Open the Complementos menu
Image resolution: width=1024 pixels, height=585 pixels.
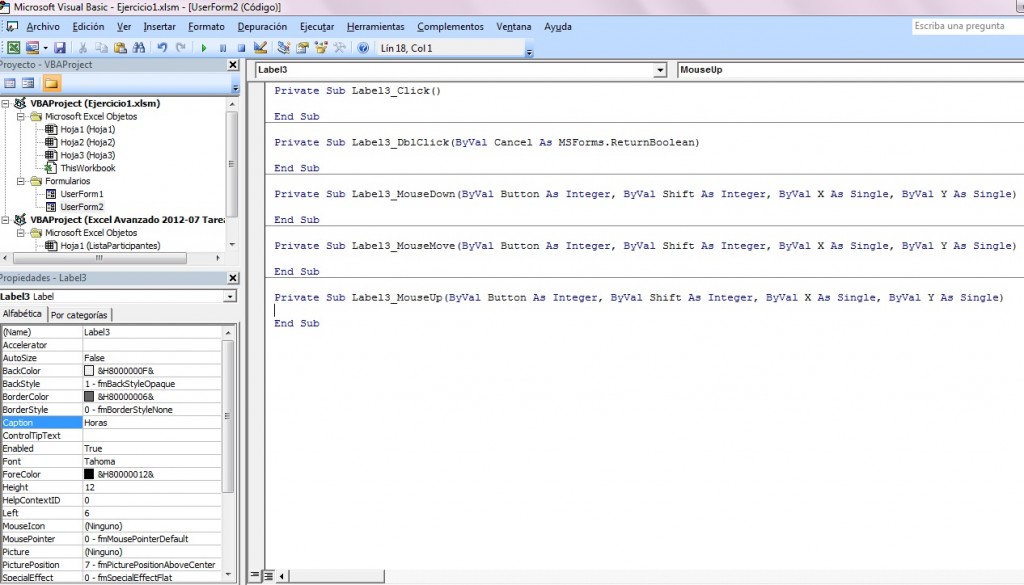(450, 27)
